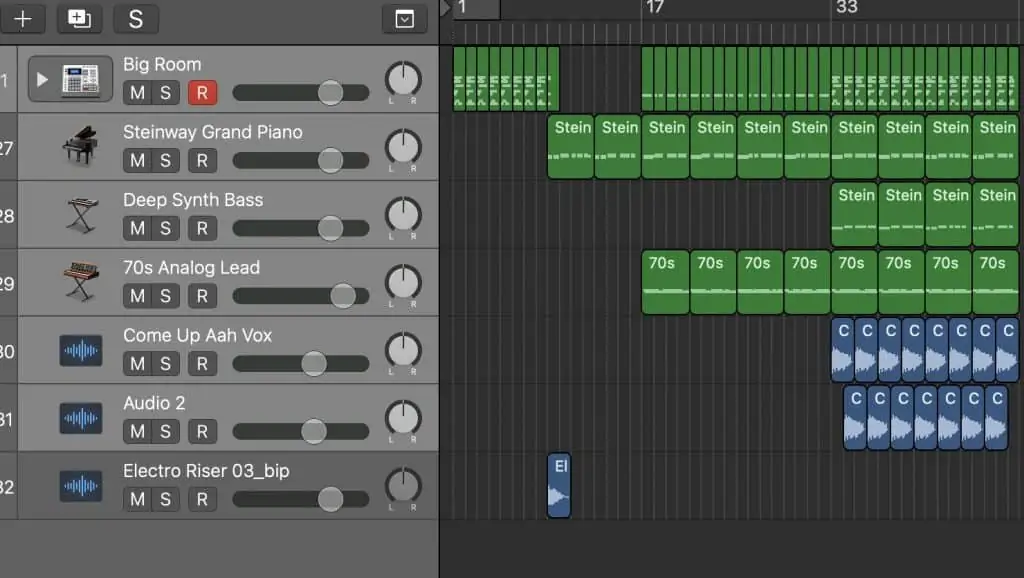This screenshot has width=1024, height=578.
Task: Mute the Electro Riser 03_bip track
Action: (x=137, y=500)
